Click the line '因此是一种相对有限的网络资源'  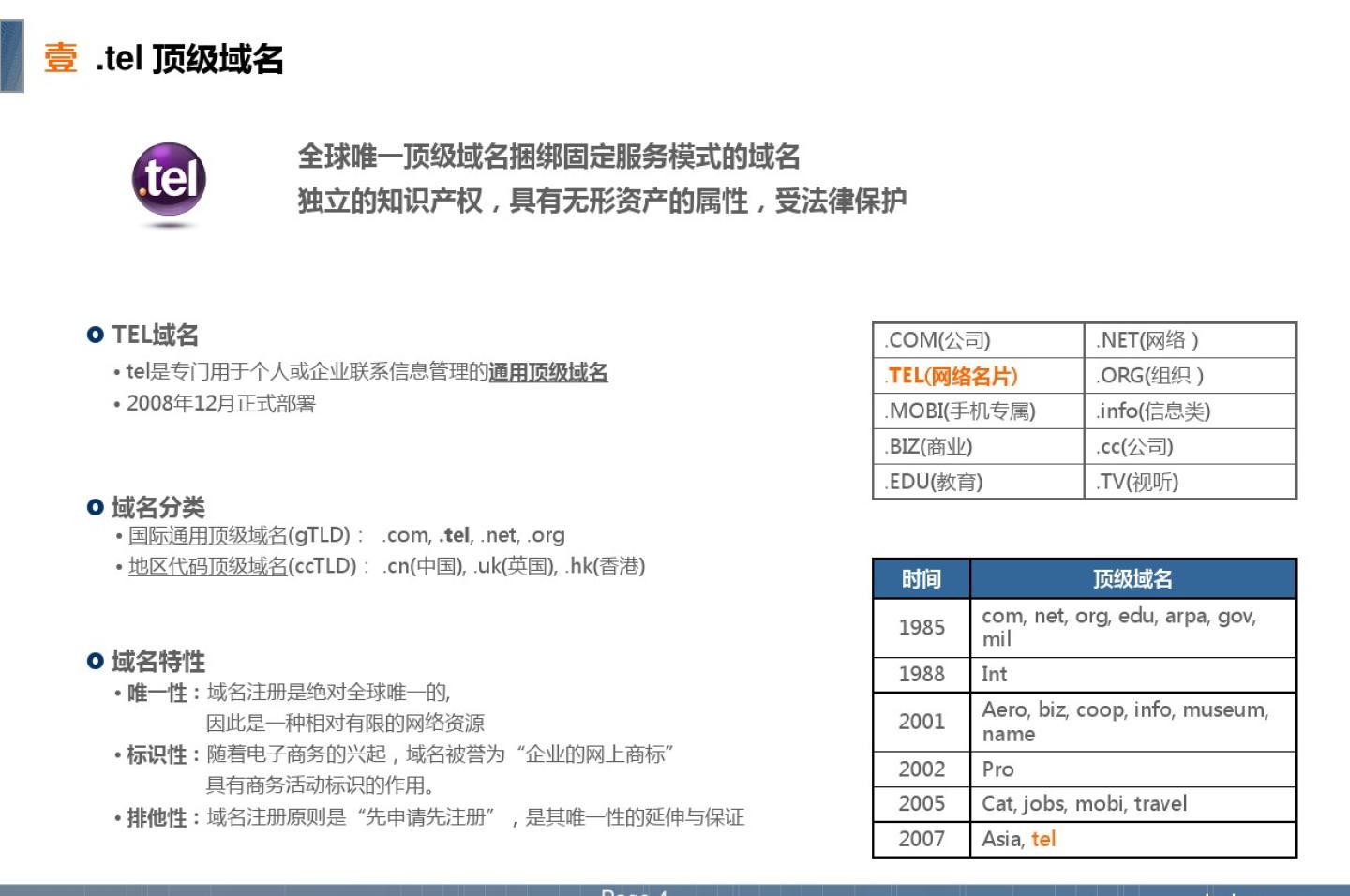point(345,724)
